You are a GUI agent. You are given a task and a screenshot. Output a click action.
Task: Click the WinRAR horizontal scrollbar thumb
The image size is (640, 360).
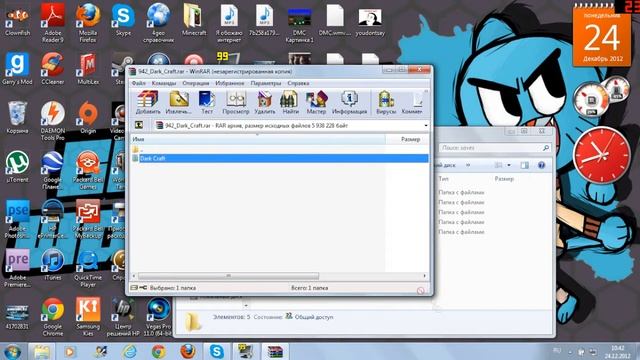pyautogui.click(x=229, y=276)
